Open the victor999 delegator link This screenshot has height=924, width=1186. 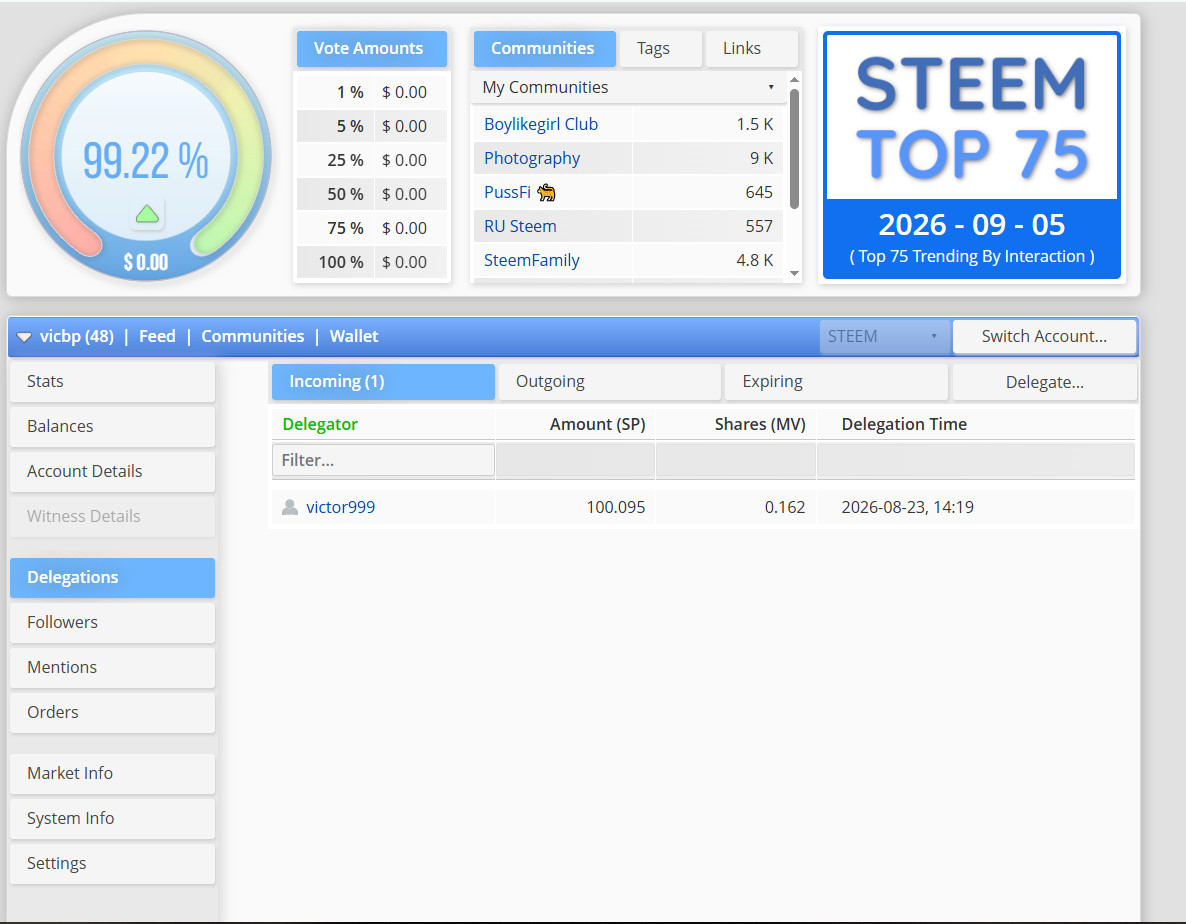(x=340, y=507)
